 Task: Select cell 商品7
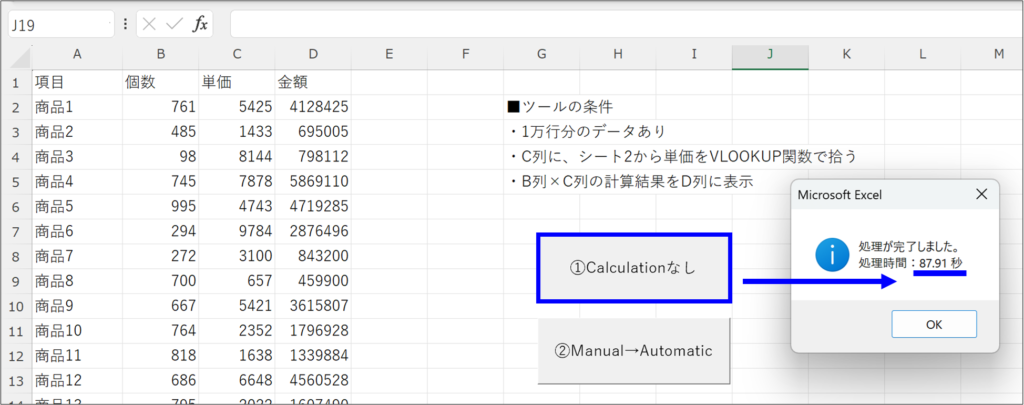point(77,256)
